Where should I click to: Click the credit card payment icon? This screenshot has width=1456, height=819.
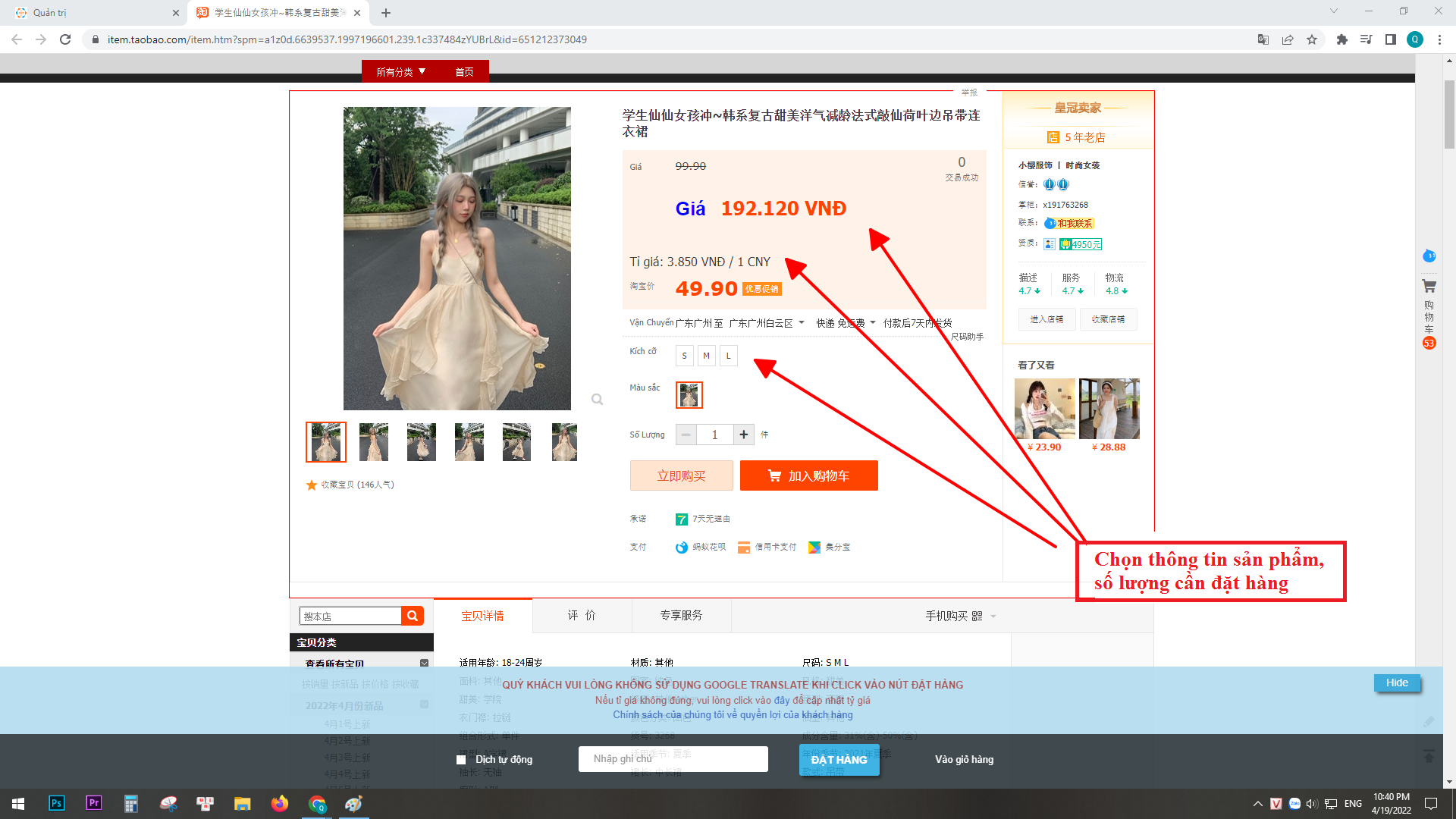pos(744,548)
